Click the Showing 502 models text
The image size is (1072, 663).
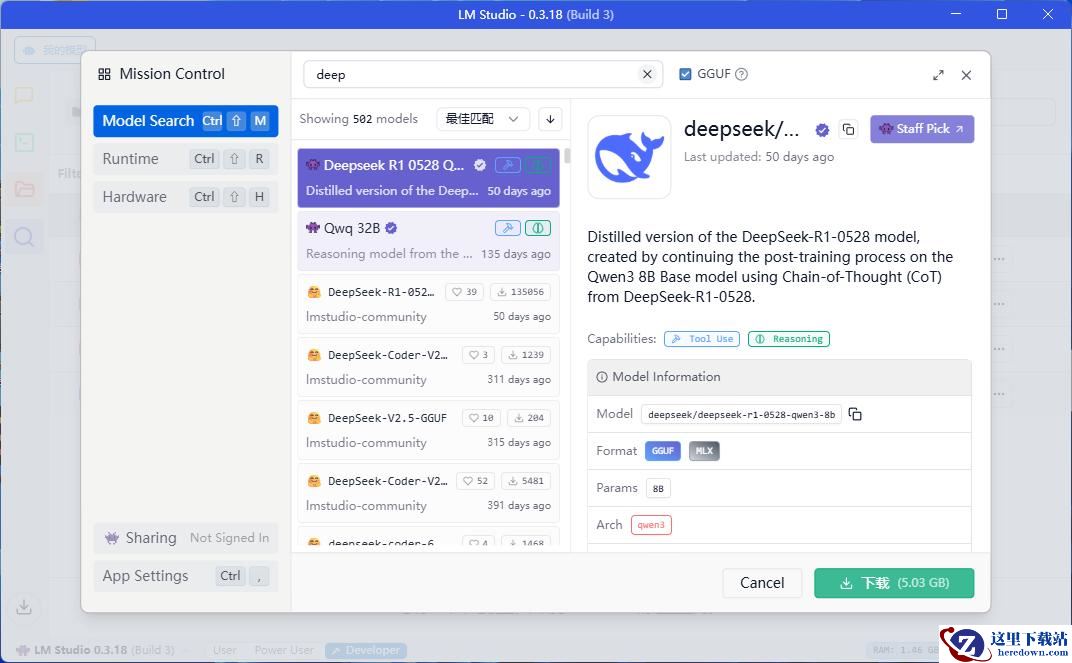(x=358, y=119)
